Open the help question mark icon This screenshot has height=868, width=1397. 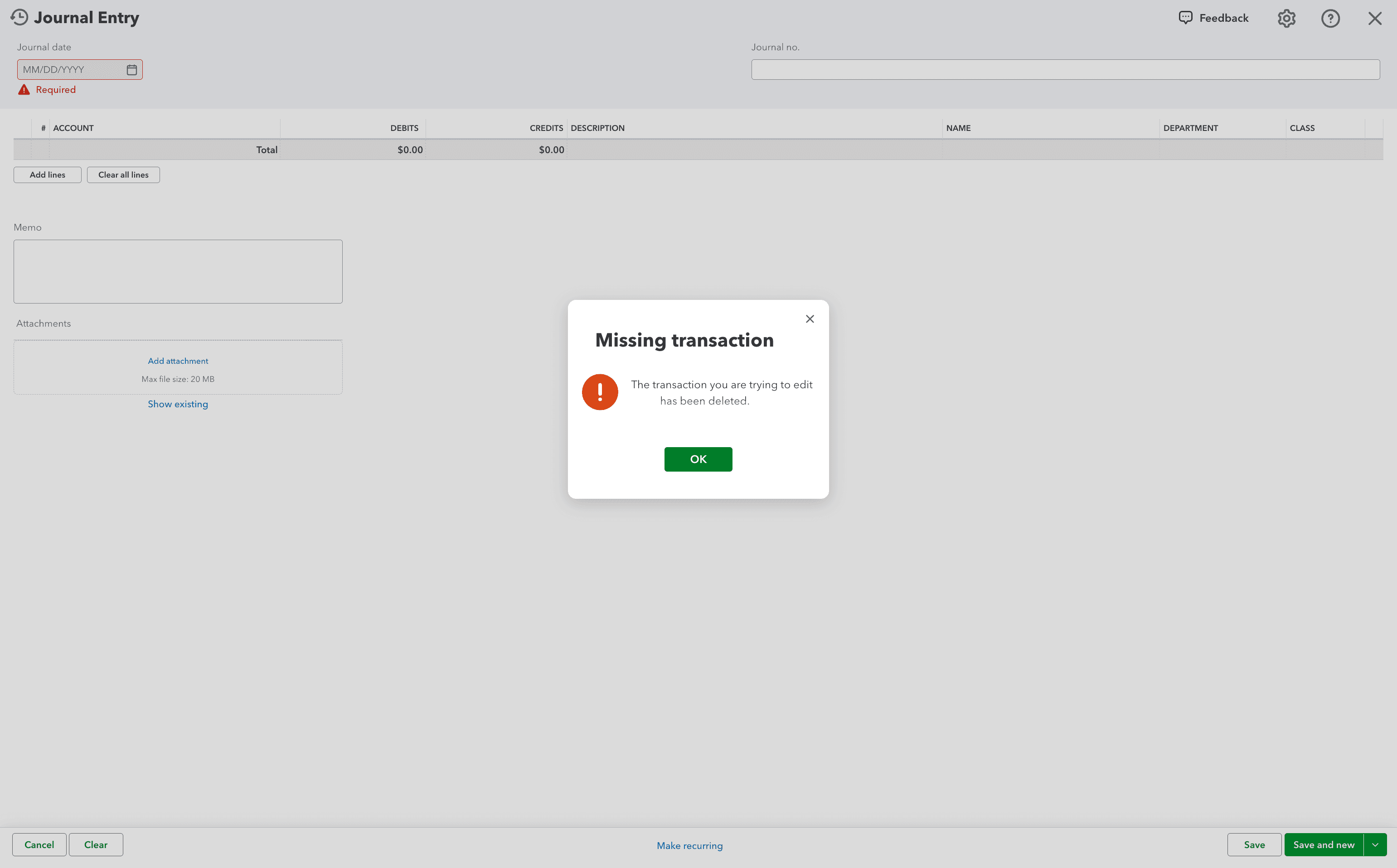[x=1330, y=19]
